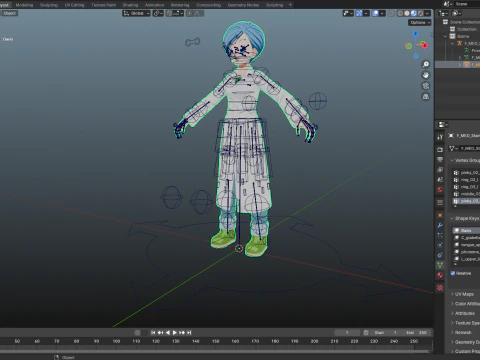This screenshot has height=360, width=480.
Task: Open the Object menu in viewport header
Action: 10,13
